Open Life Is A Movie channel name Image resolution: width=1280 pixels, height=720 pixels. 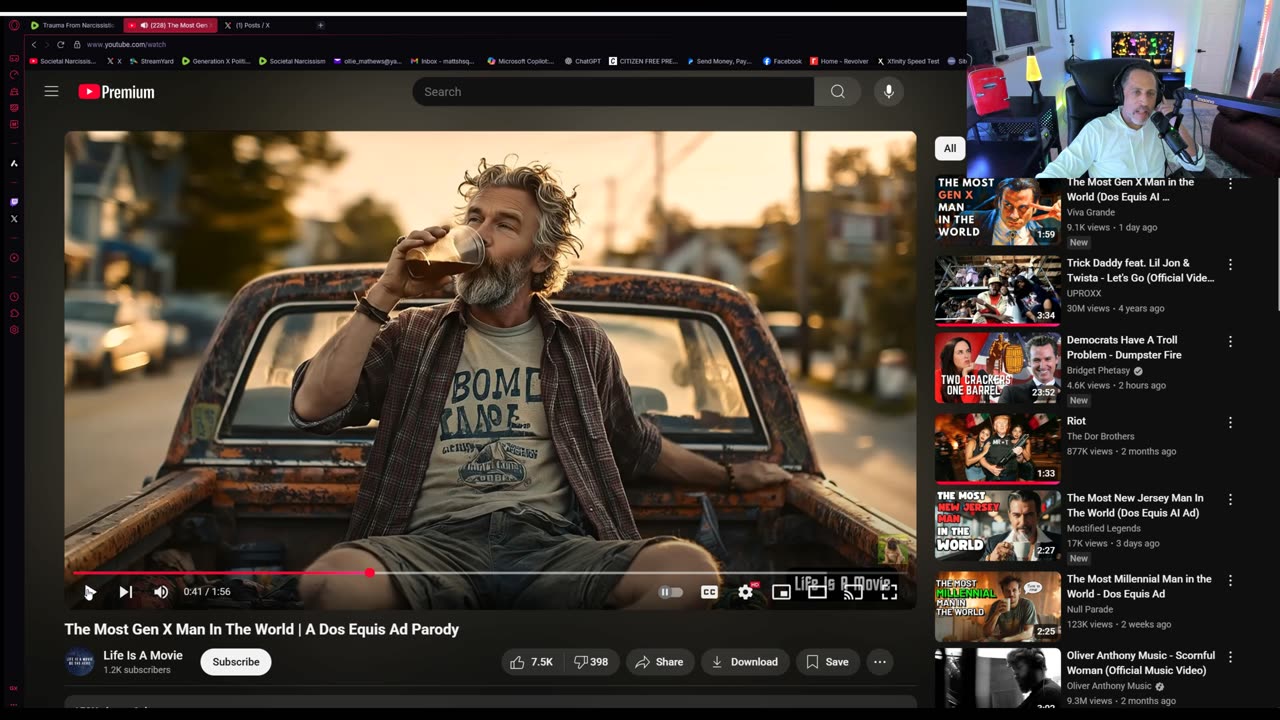(x=143, y=655)
